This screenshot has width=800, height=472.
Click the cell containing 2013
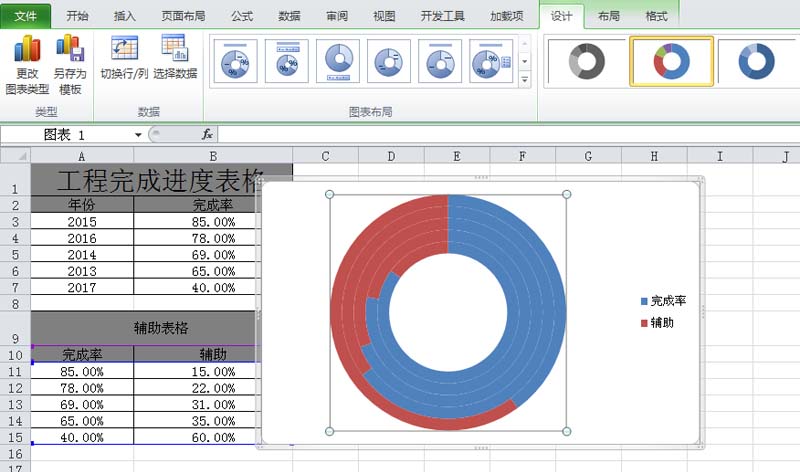tap(82, 270)
